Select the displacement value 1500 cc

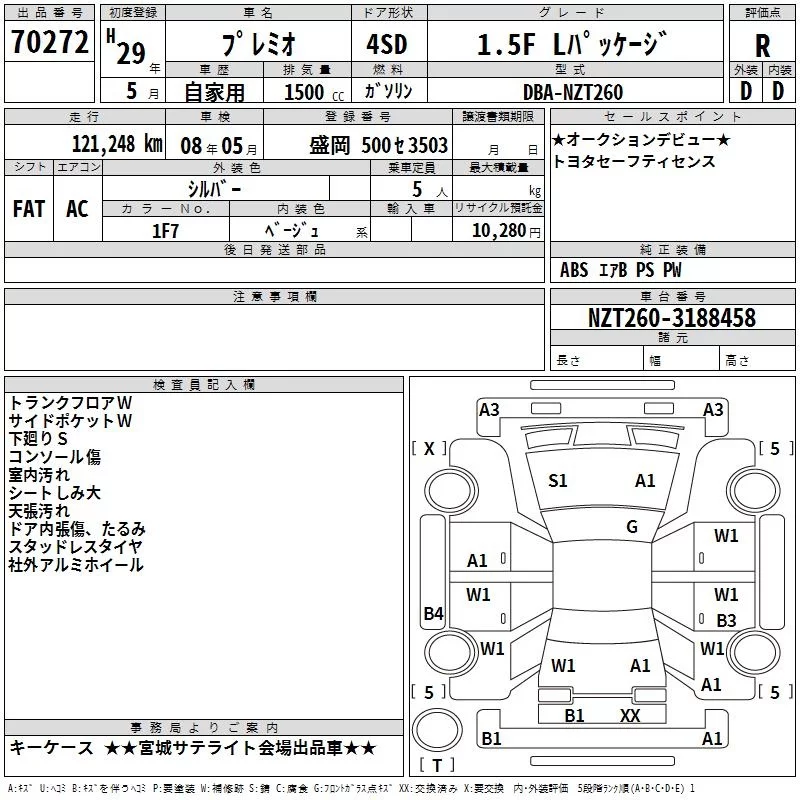(314, 92)
